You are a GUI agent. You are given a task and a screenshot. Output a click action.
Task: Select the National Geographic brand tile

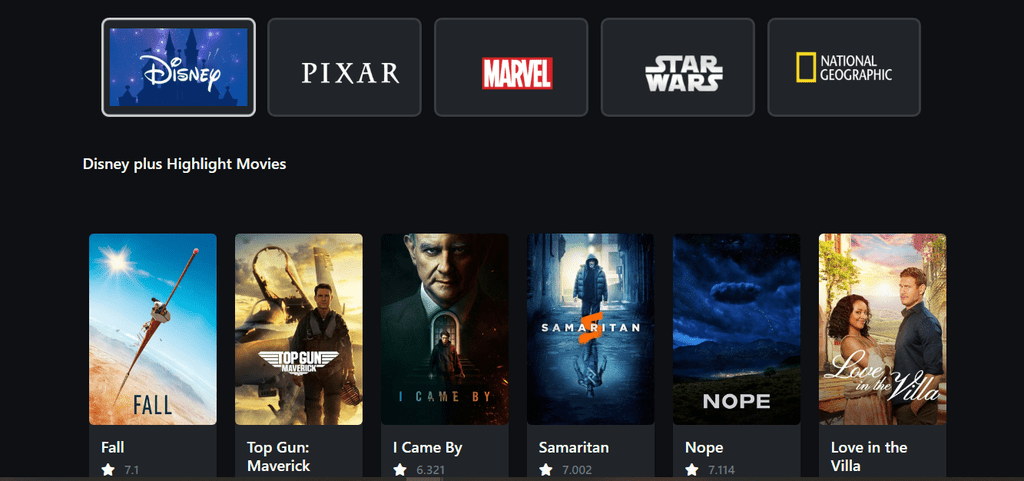(x=844, y=67)
